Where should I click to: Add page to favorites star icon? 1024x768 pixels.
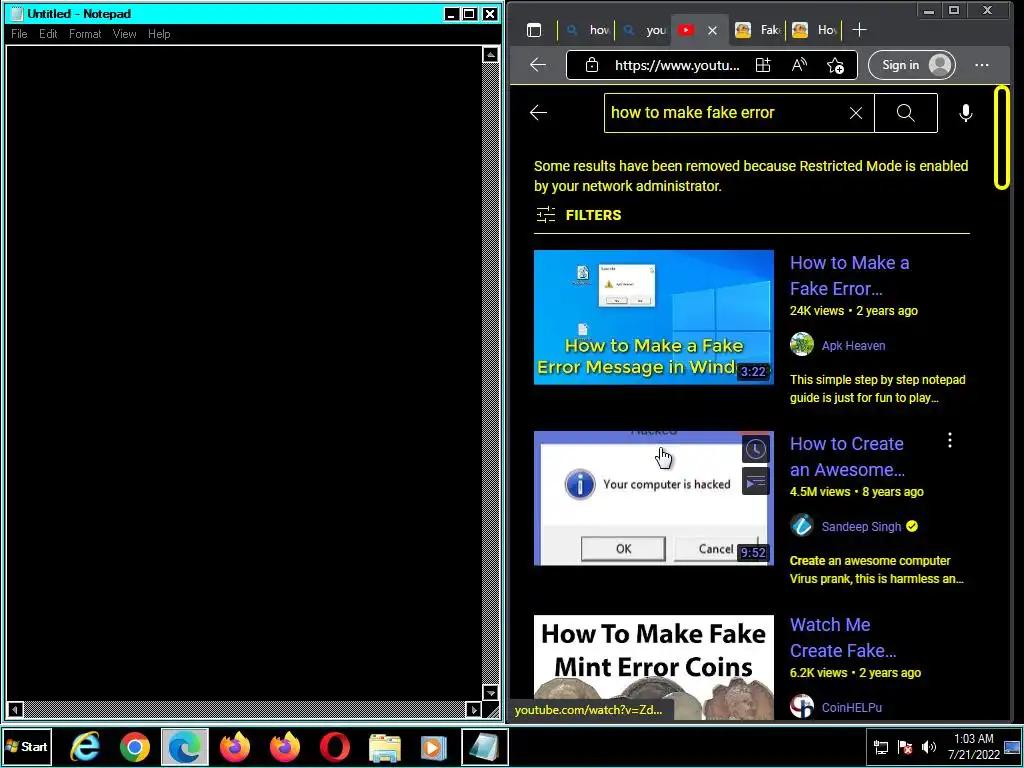click(x=835, y=65)
